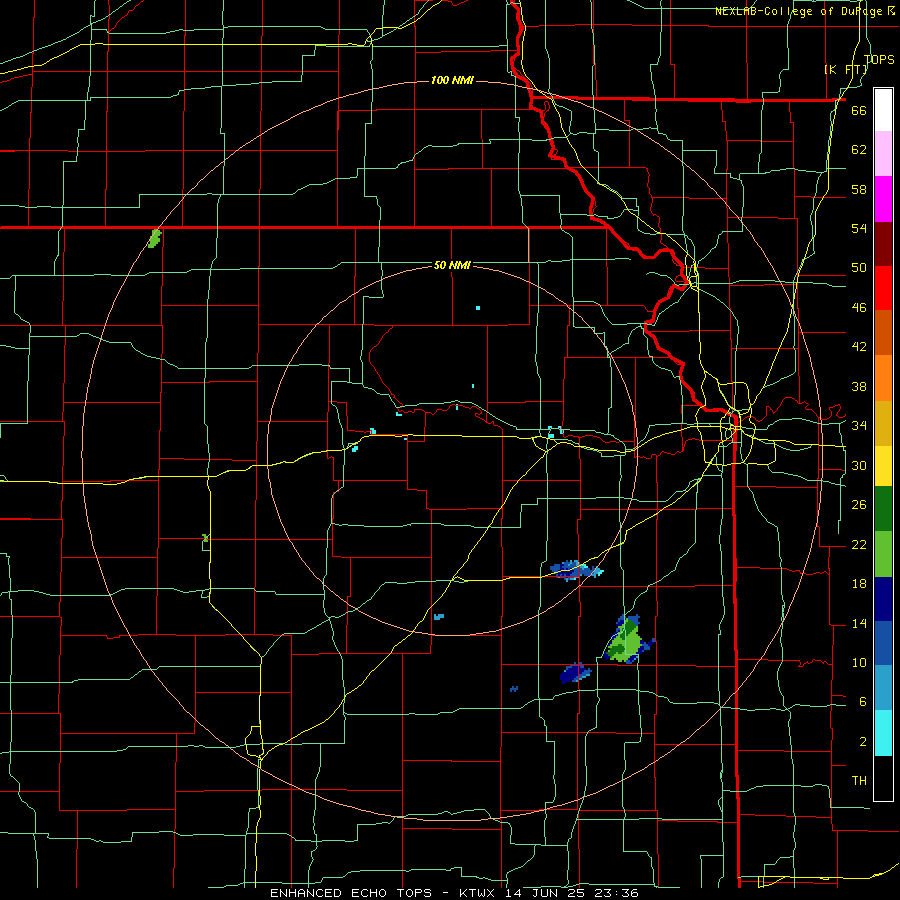Select the navy blue legend swatch
The height and width of the screenshot is (900, 900).
[883, 599]
